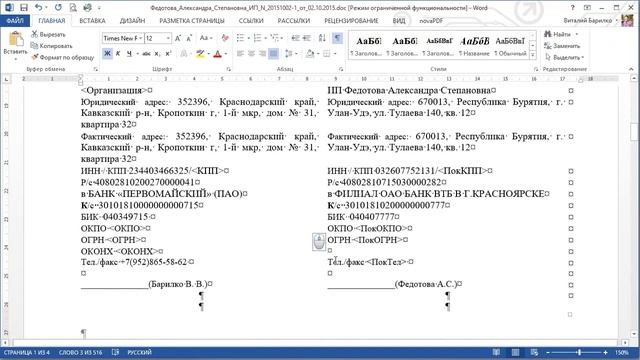Open the Times New Roman font name dropdown
Viewport: 640px width, 360px height.
click(141, 38)
